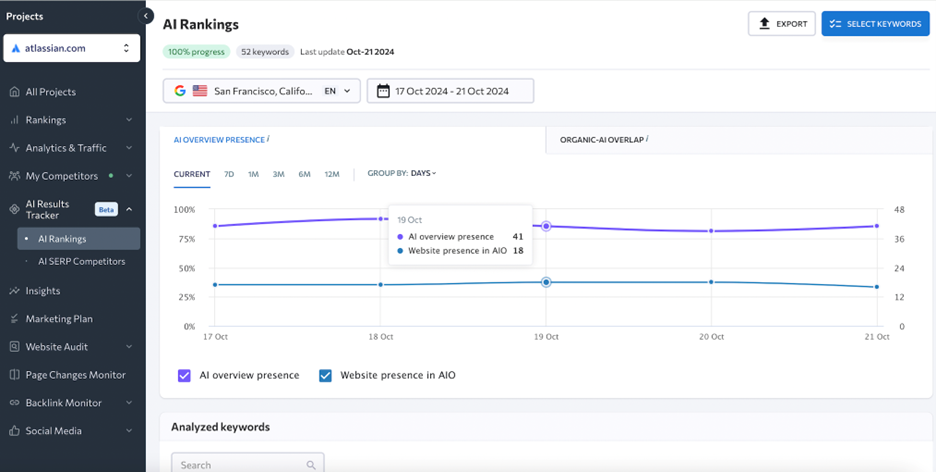
Task: Click the calendar icon in date range
Action: tap(383, 91)
